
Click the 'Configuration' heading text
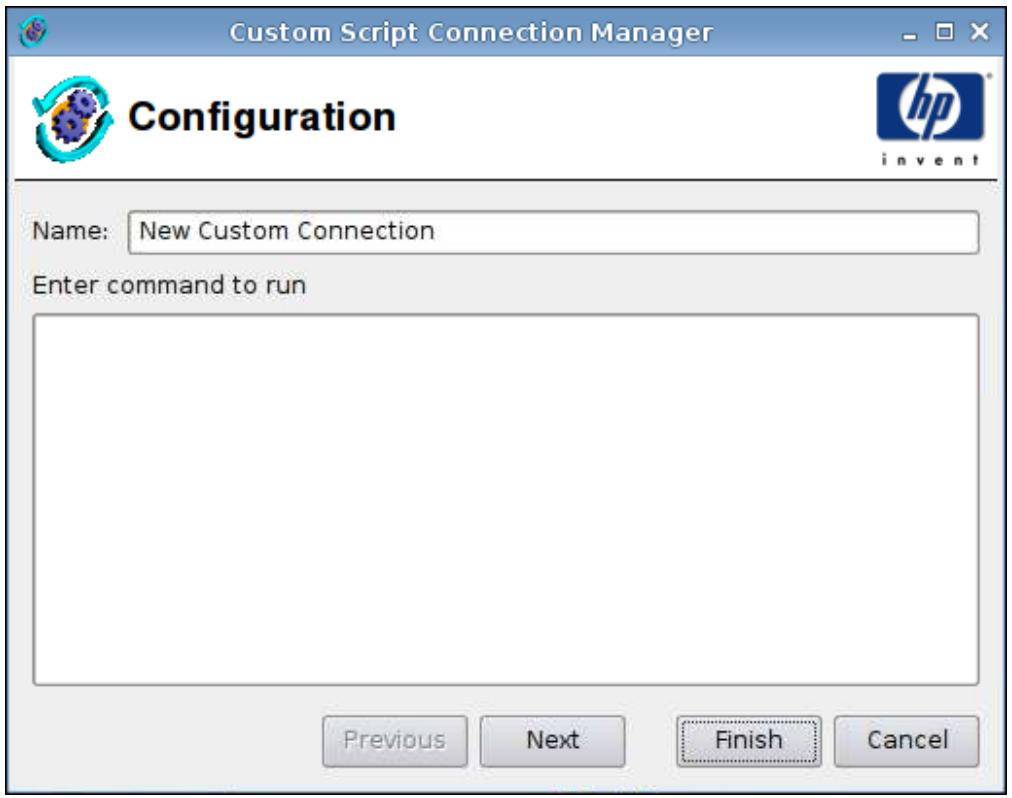[262, 118]
